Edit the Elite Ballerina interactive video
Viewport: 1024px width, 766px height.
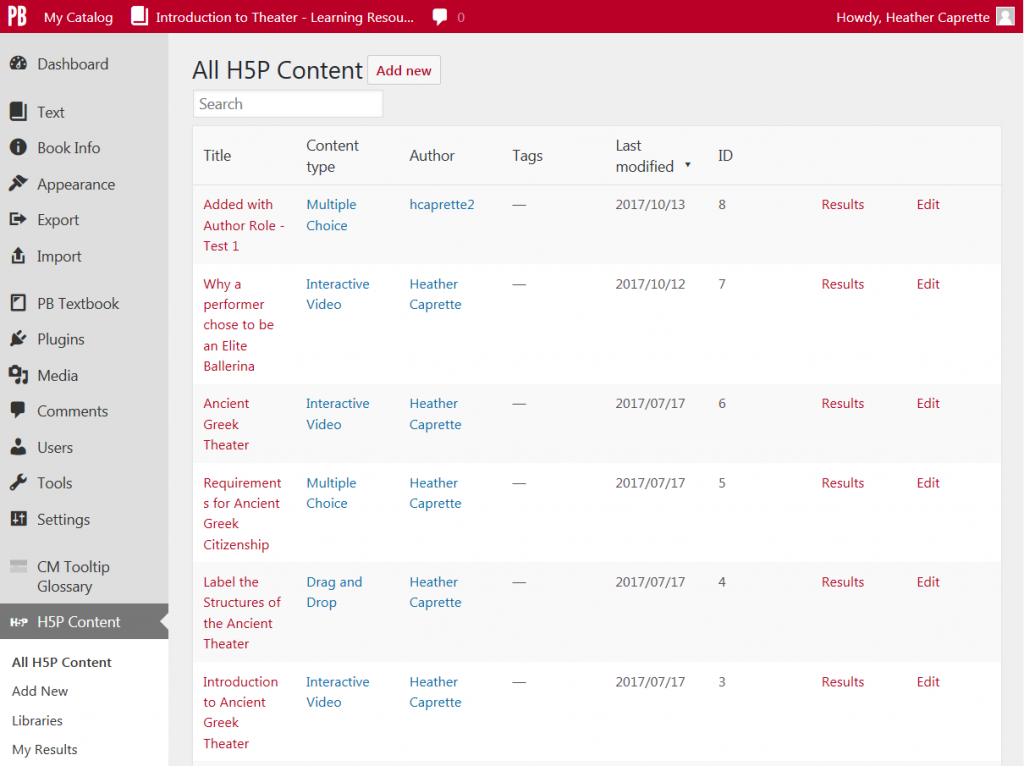click(x=927, y=284)
